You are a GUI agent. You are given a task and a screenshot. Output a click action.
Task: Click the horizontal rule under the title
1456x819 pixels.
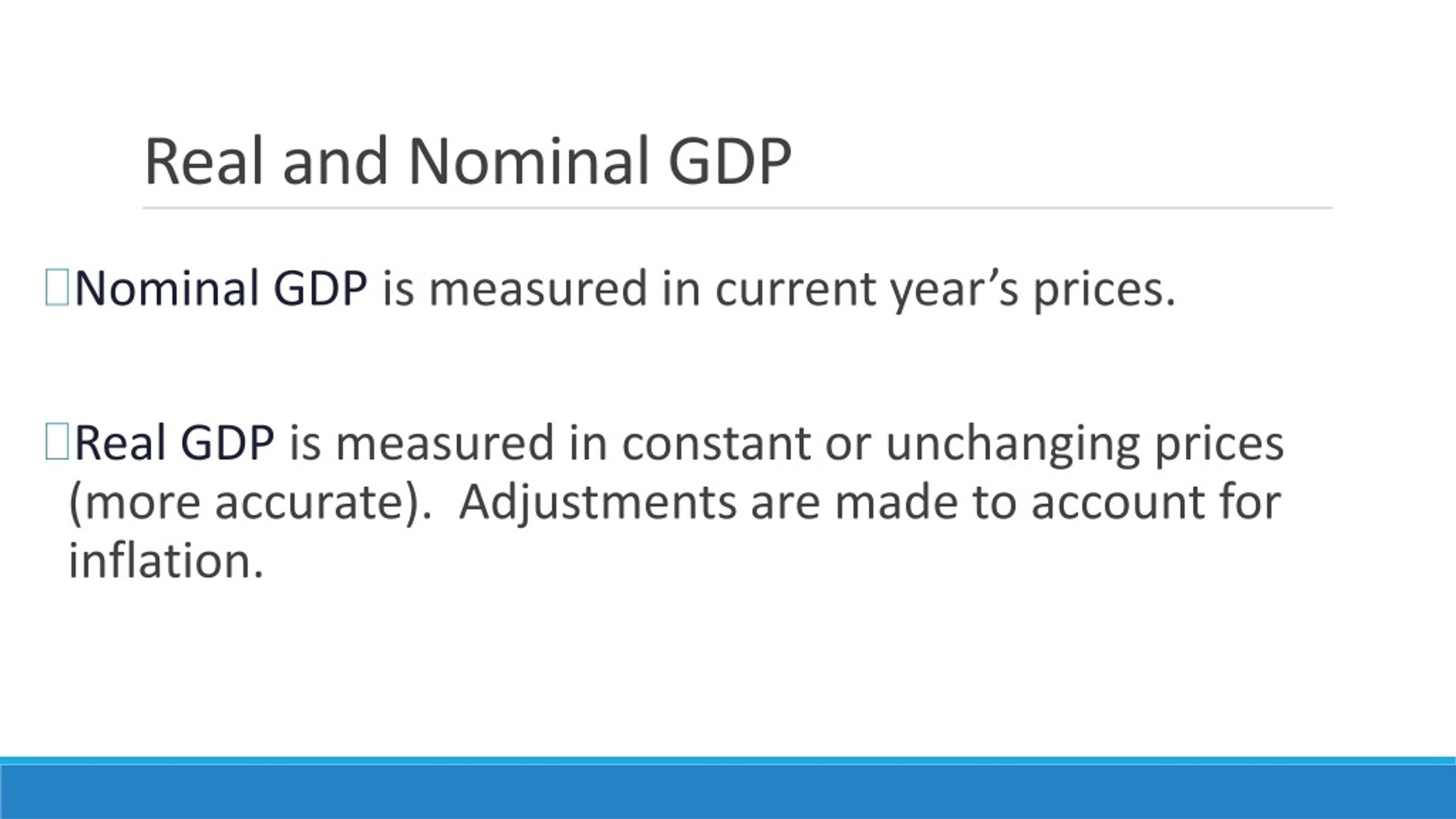[x=738, y=208]
